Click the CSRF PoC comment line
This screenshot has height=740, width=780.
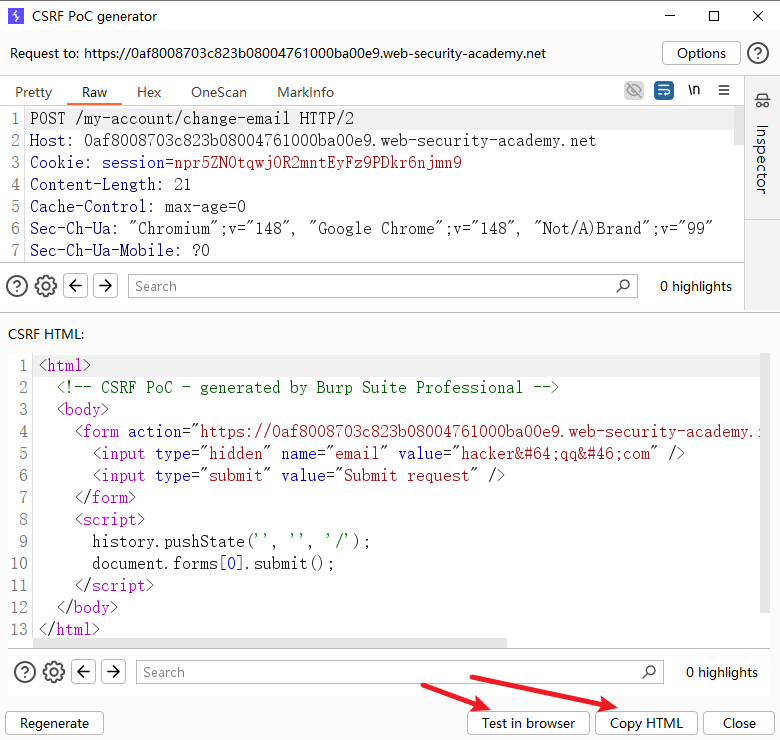308,387
